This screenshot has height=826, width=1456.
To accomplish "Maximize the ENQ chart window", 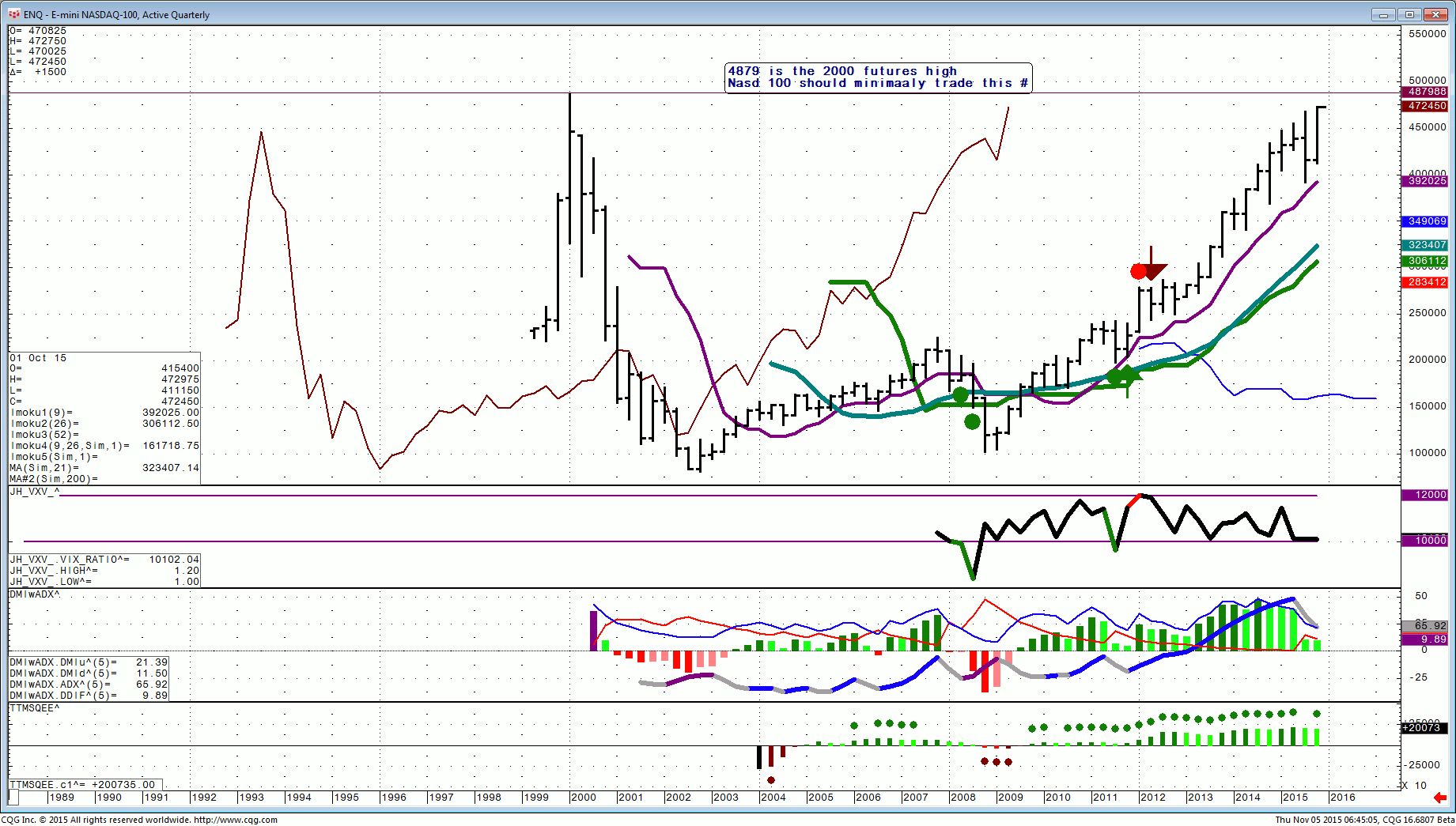I will coord(1409,14).
